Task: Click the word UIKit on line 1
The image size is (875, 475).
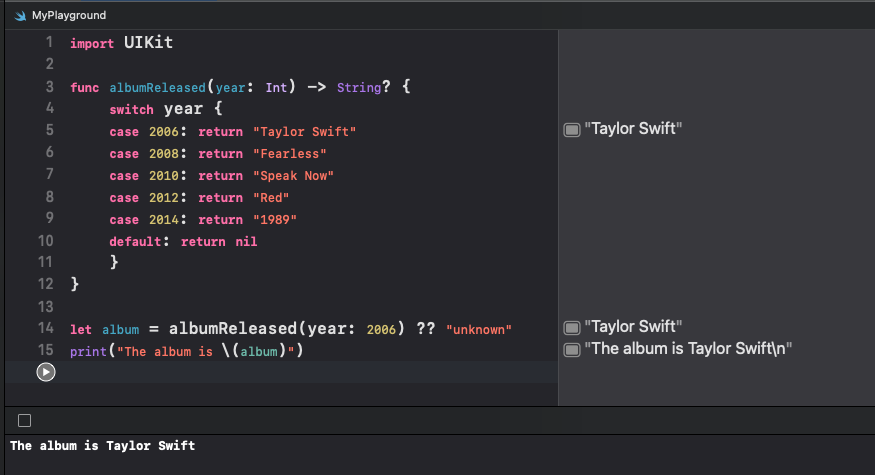Action: coord(148,42)
